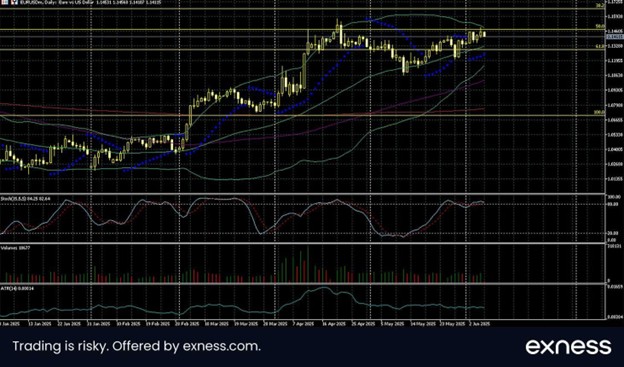
Task: Click the 5 May 2025 date on the time axis
Action: [392, 324]
